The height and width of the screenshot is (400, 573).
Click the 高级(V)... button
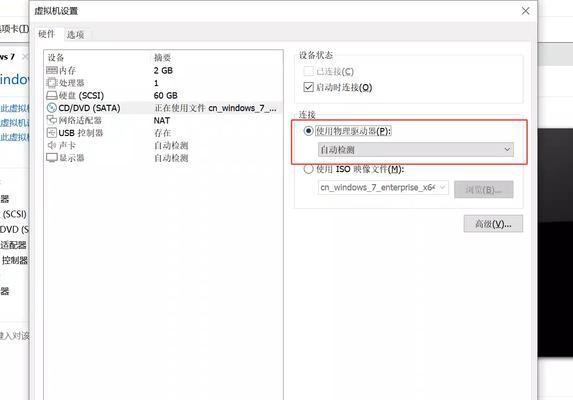click(493, 224)
